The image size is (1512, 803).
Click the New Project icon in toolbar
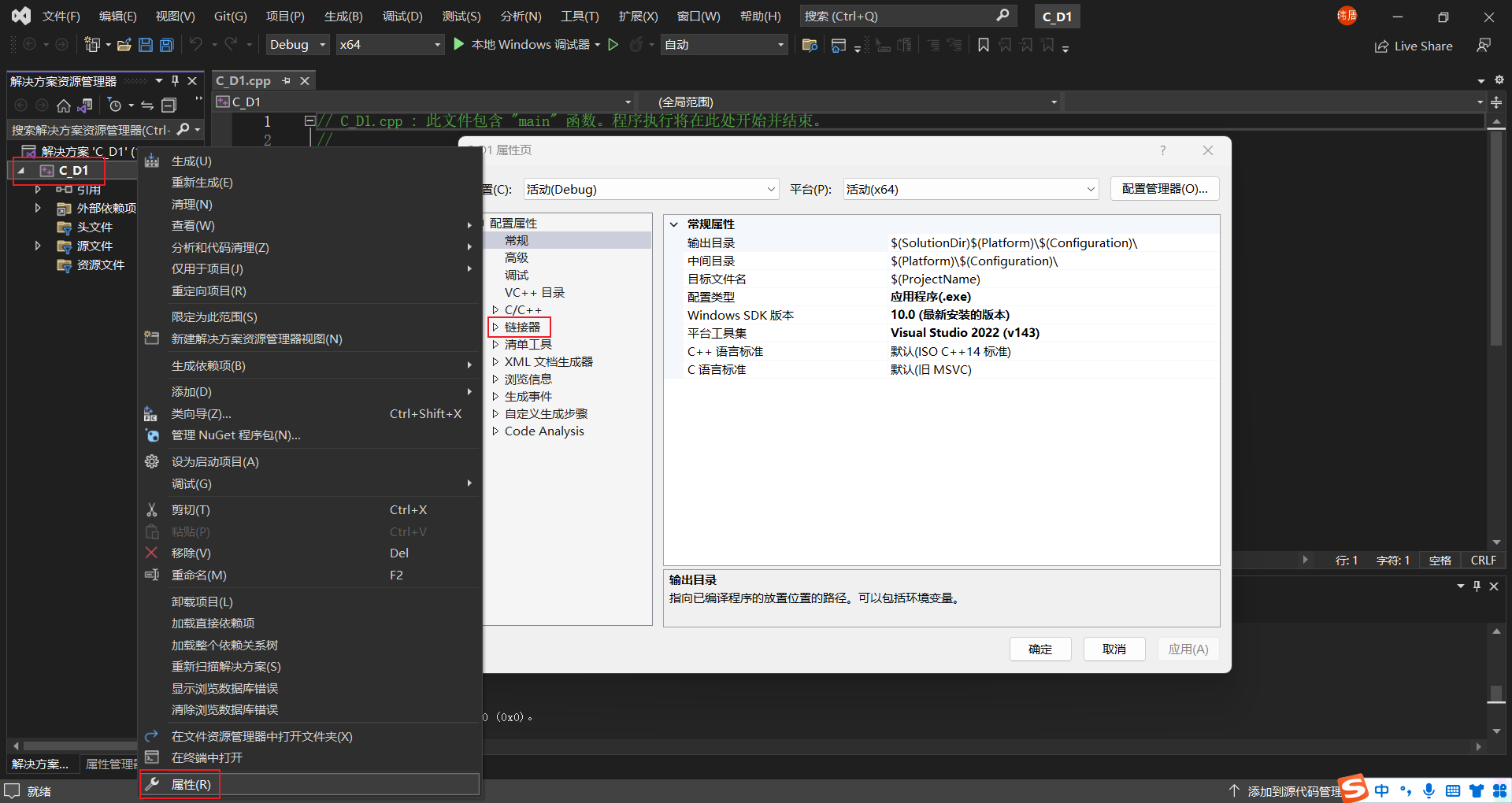pos(92,45)
